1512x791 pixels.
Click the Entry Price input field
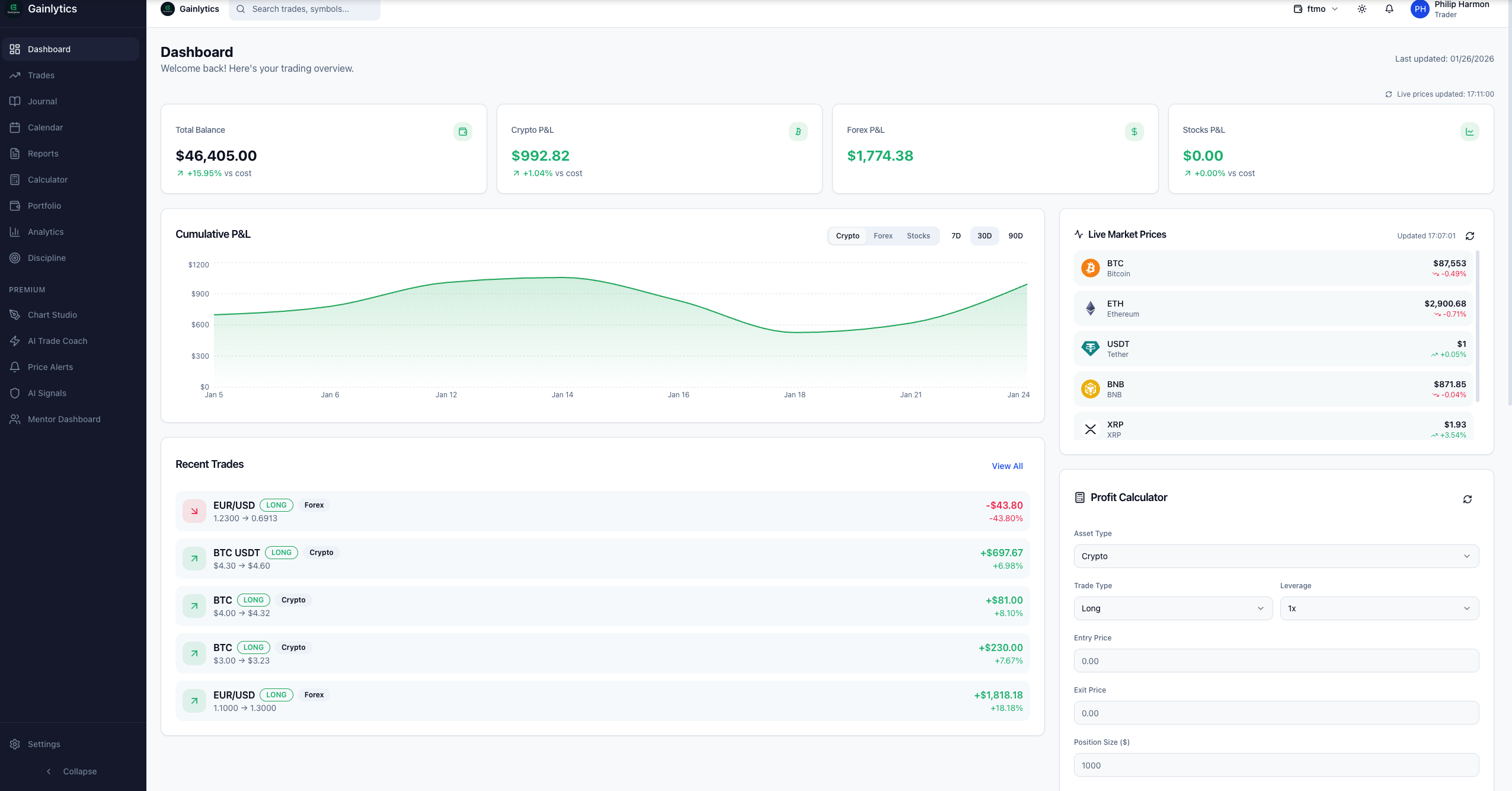coord(1276,661)
